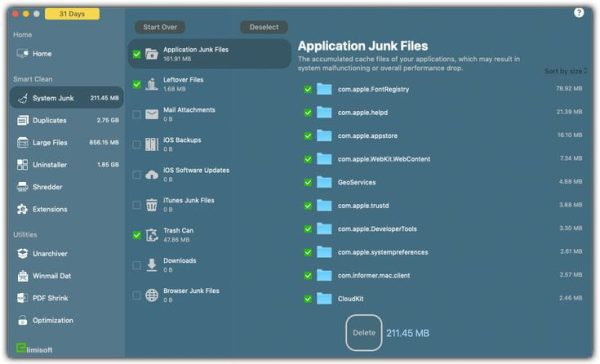Click the com.apple.FontRegistry folder icon
600x364 pixels.
coord(324,89)
